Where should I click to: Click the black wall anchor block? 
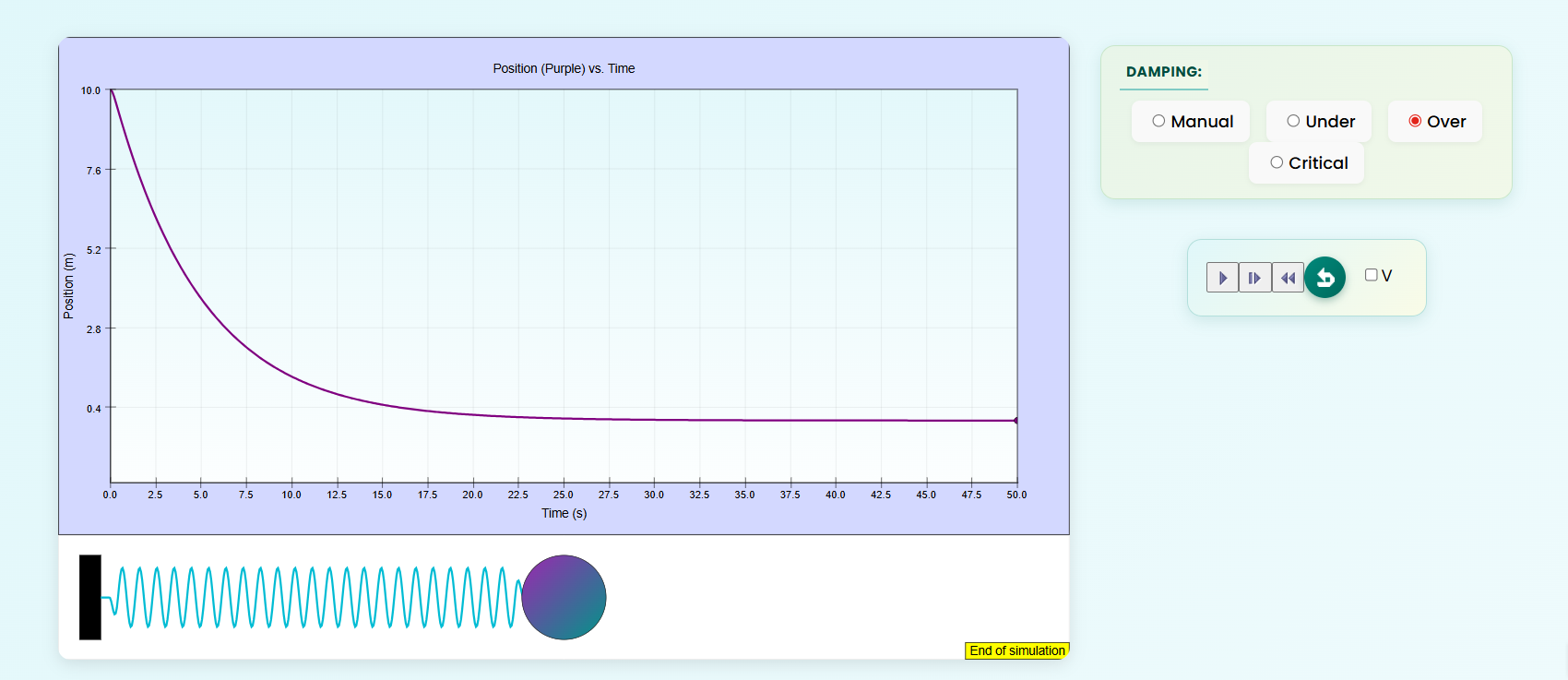pyautogui.click(x=90, y=597)
